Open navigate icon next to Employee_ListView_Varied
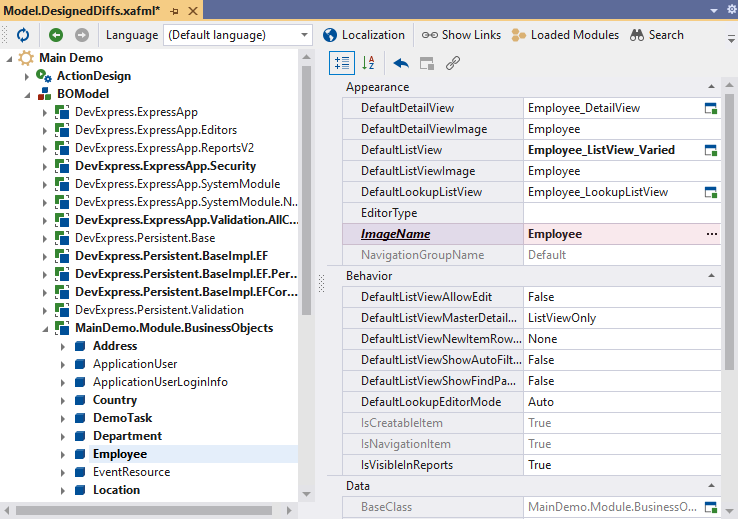Image resolution: width=738 pixels, height=519 pixels. [x=711, y=150]
